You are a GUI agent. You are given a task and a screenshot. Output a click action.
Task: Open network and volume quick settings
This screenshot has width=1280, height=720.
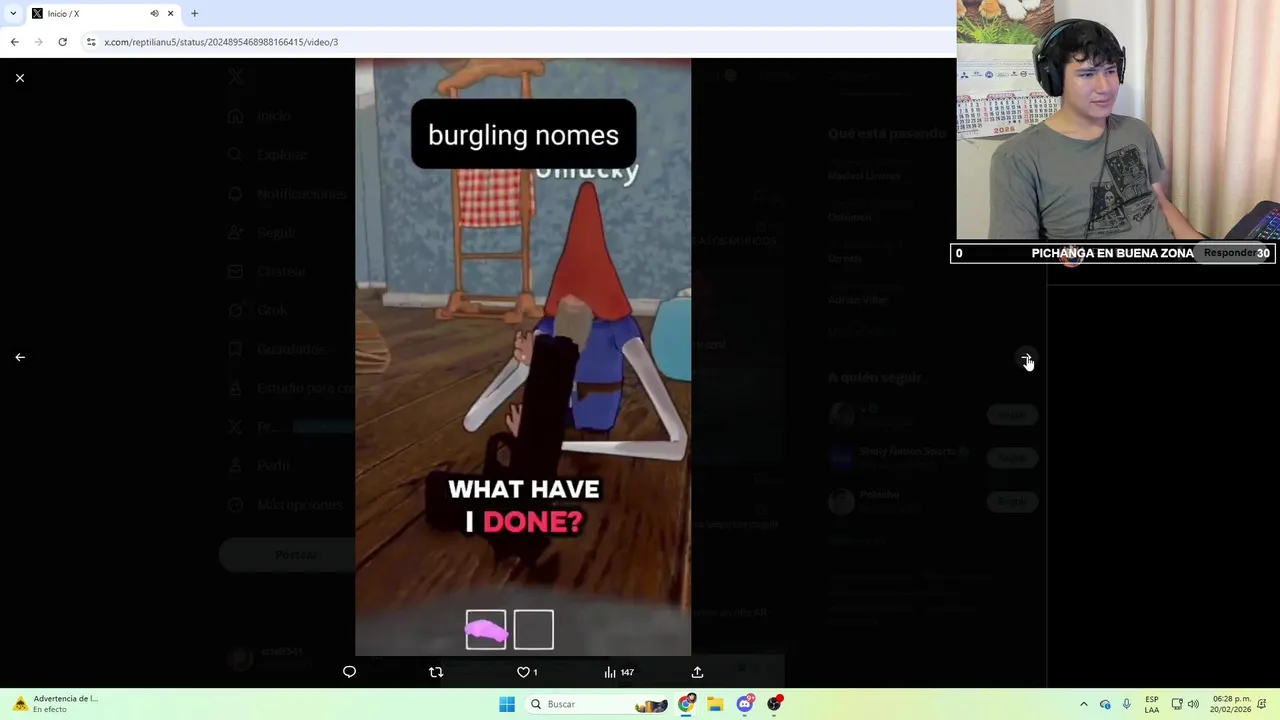1185,704
